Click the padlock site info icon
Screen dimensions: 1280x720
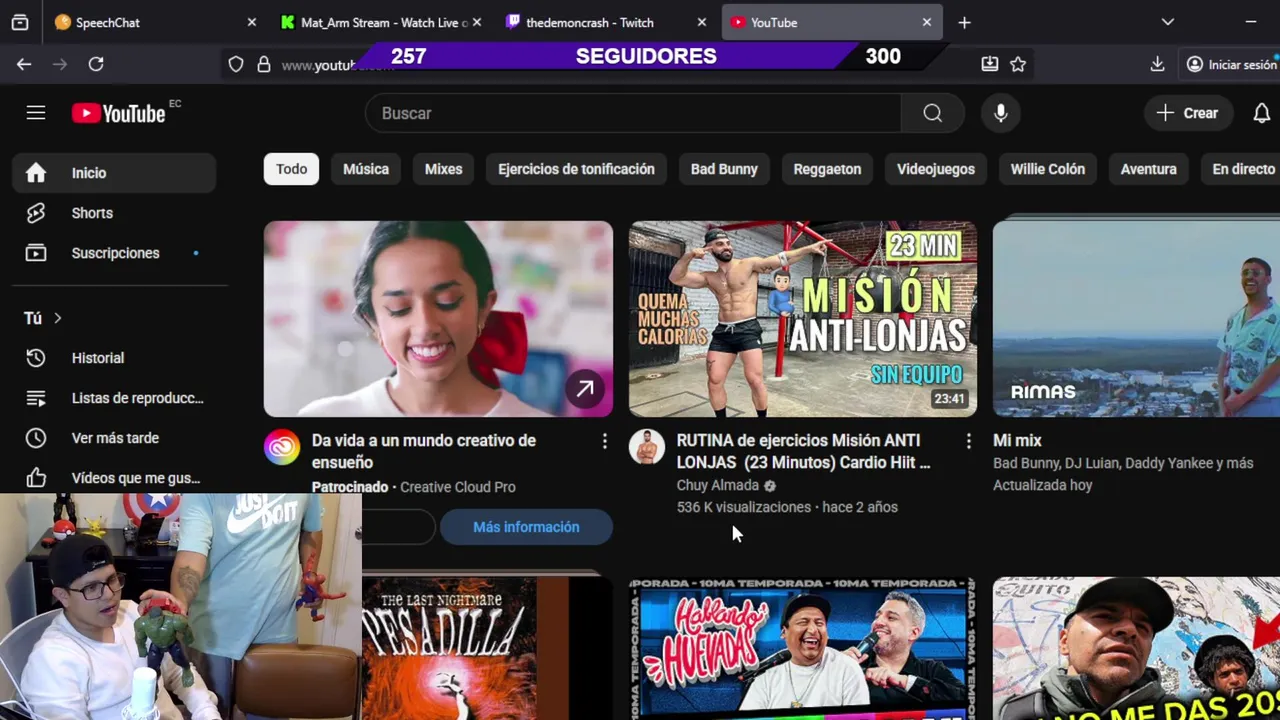pyautogui.click(x=264, y=64)
